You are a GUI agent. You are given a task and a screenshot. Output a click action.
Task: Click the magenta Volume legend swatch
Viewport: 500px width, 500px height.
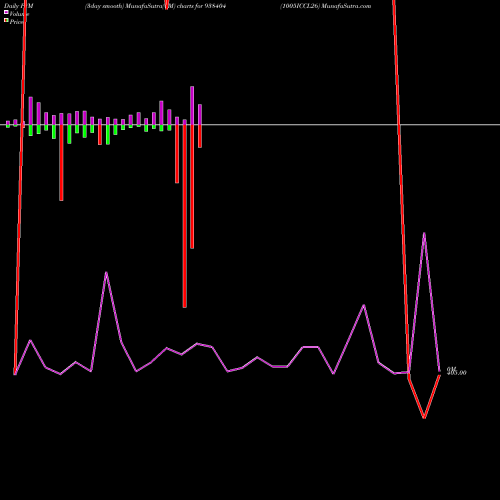[x=6, y=12]
